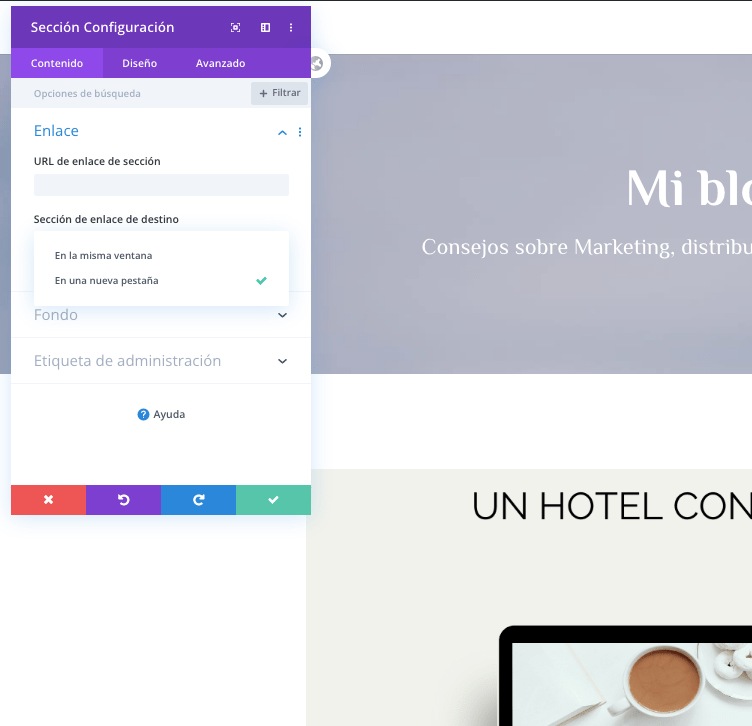The width and height of the screenshot is (752, 726).
Task: Open the Avanzado tab
Action: [x=221, y=63]
